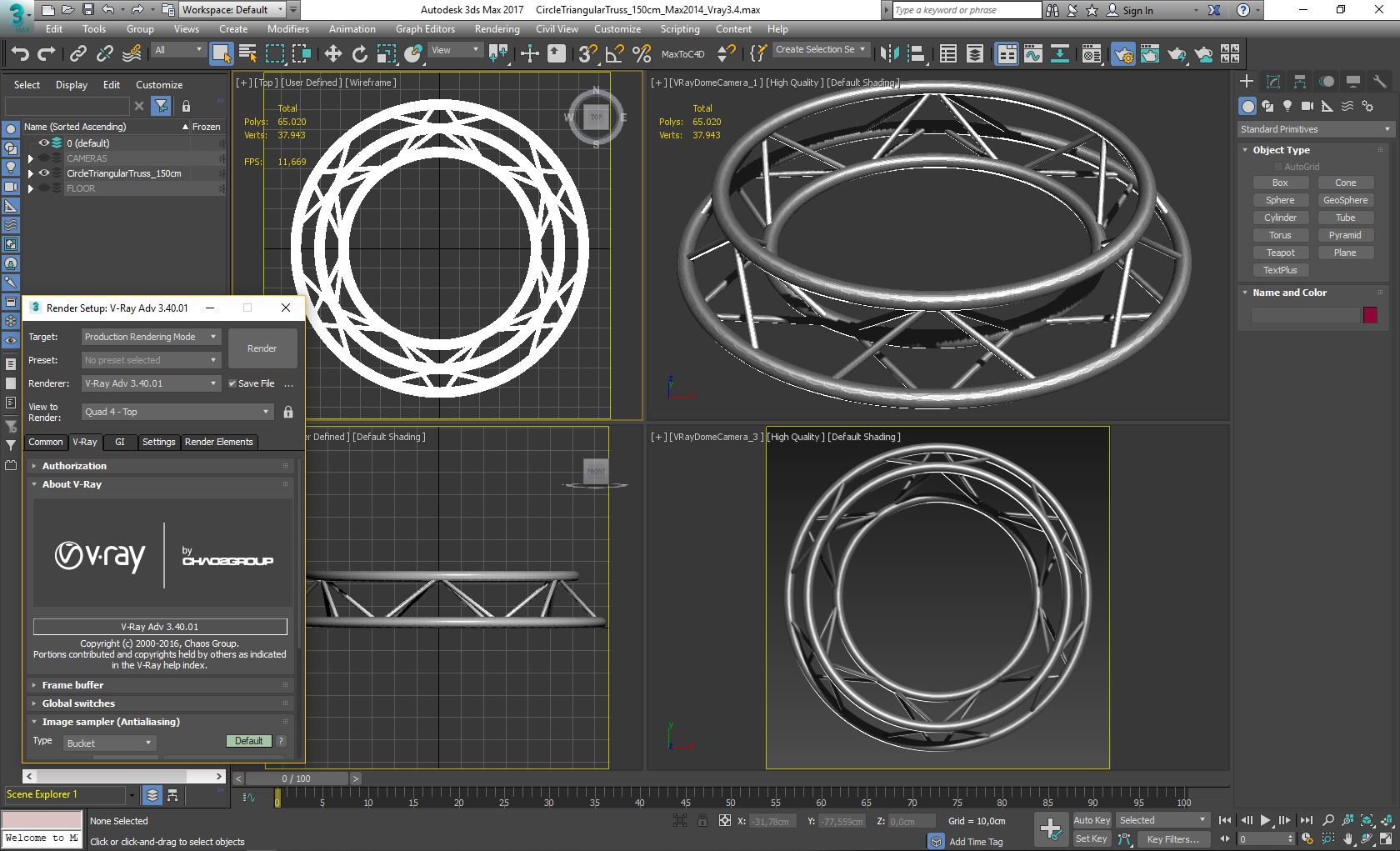Click the Select and Move tool

coord(332,54)
